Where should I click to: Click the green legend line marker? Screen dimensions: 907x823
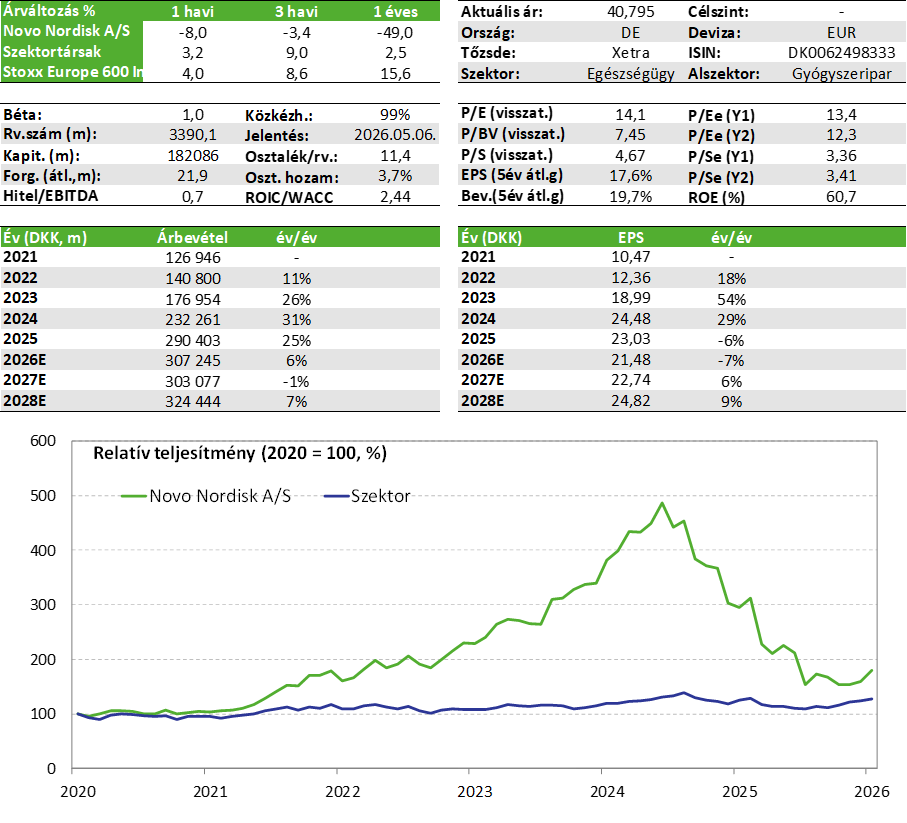pos(134,495)
